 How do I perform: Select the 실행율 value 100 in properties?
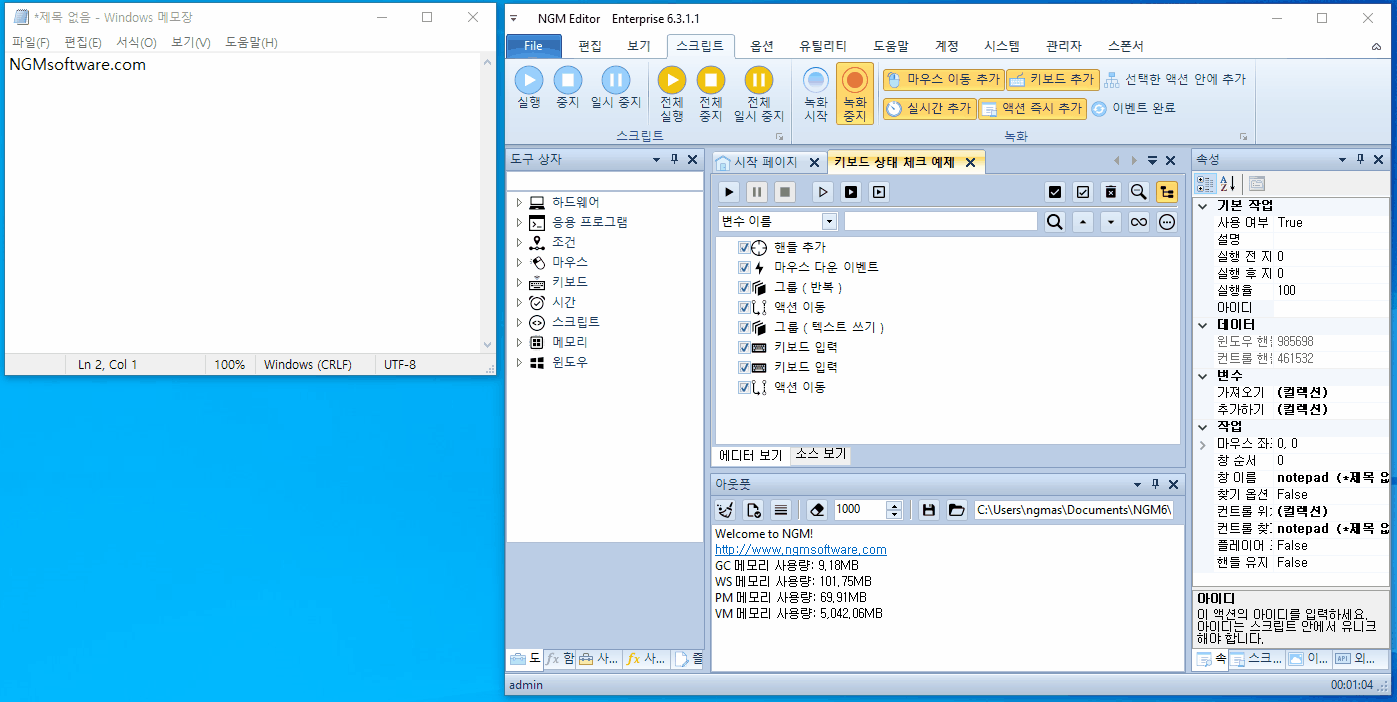coord(1332,290)
